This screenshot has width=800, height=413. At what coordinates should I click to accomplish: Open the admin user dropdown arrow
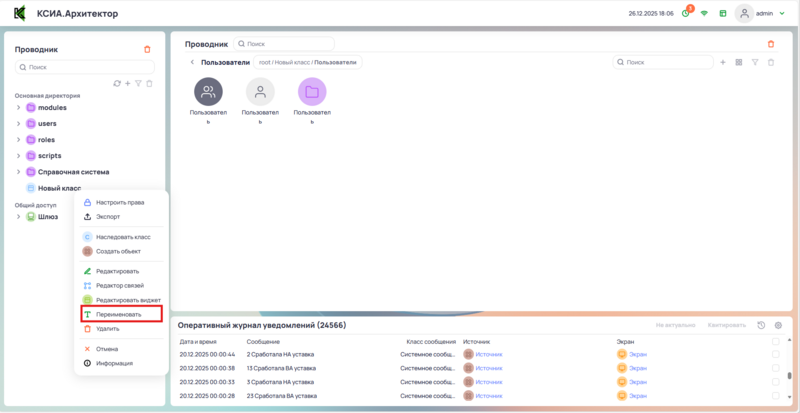click(783, 14)
